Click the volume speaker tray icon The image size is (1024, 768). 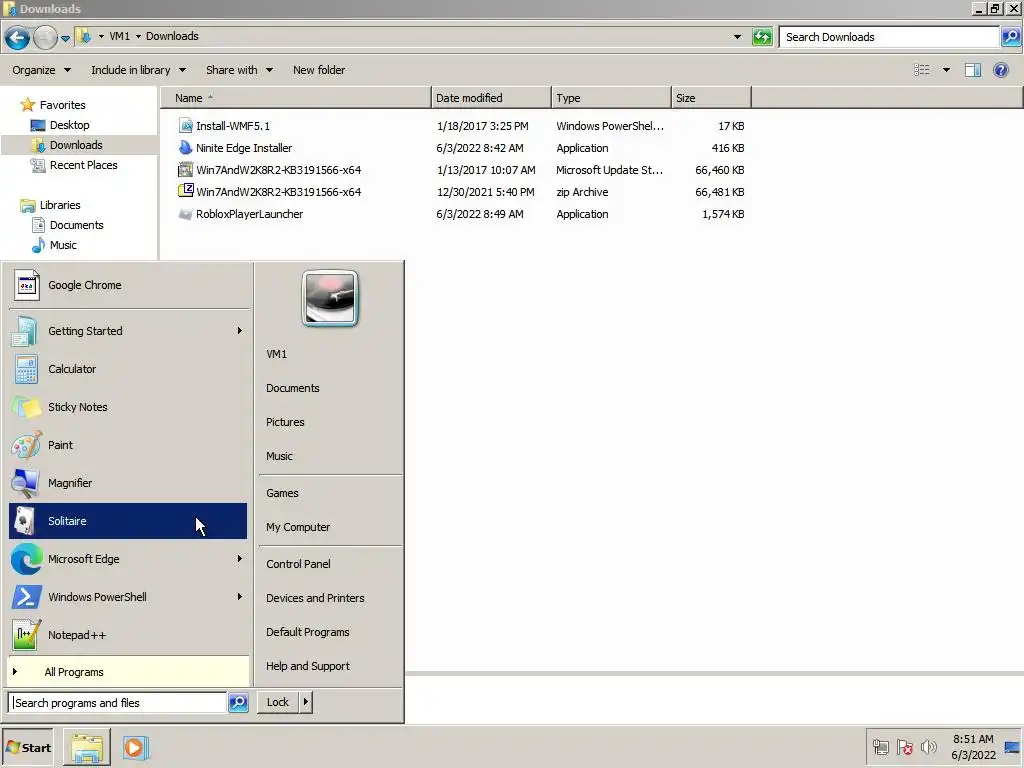[928, 746]
